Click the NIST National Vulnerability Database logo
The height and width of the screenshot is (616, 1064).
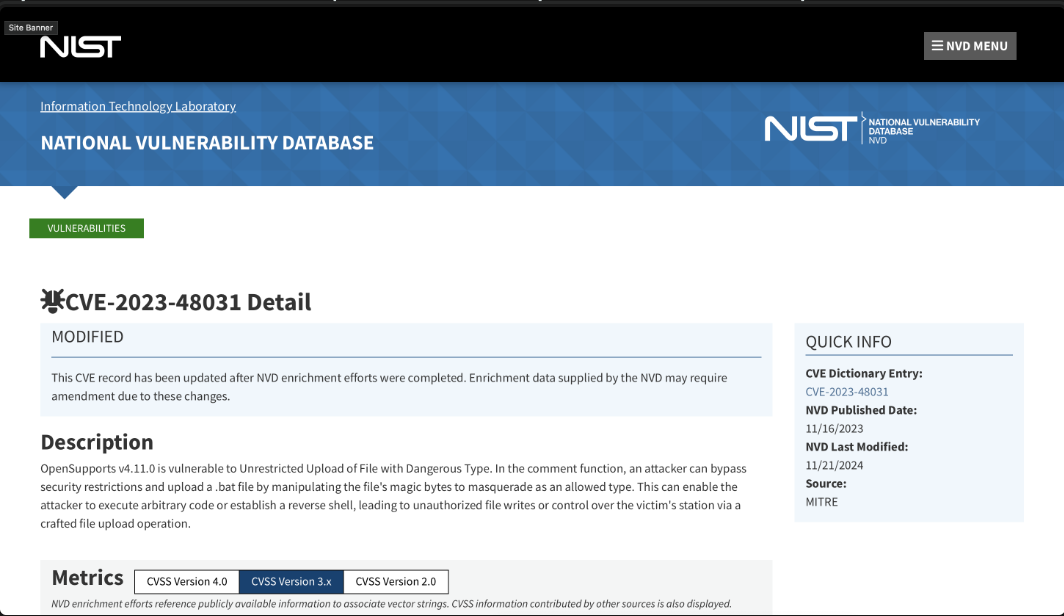pyautogui.click(x=872, y=129)
